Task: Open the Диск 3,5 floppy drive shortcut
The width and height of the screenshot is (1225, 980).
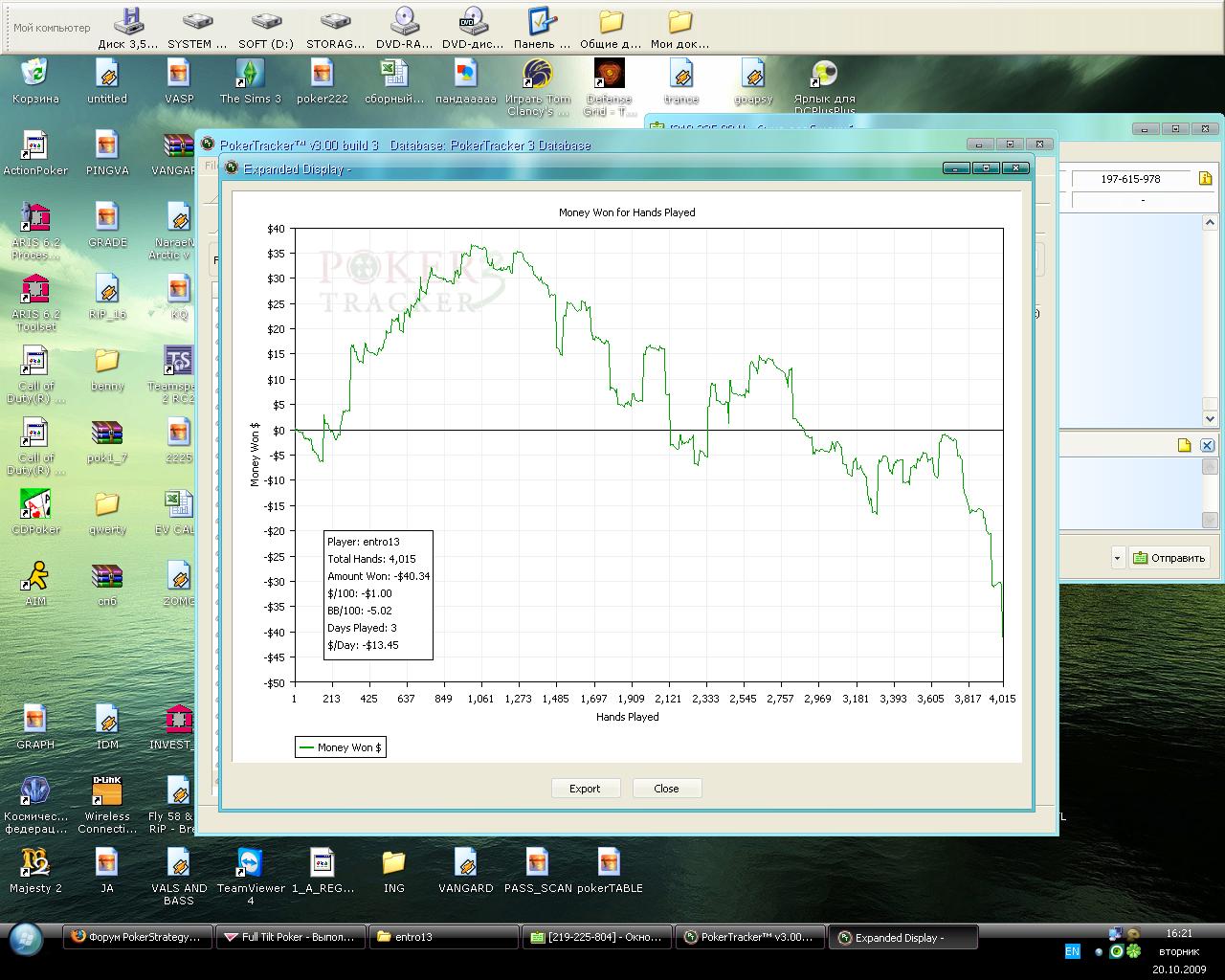Action: 128,29
